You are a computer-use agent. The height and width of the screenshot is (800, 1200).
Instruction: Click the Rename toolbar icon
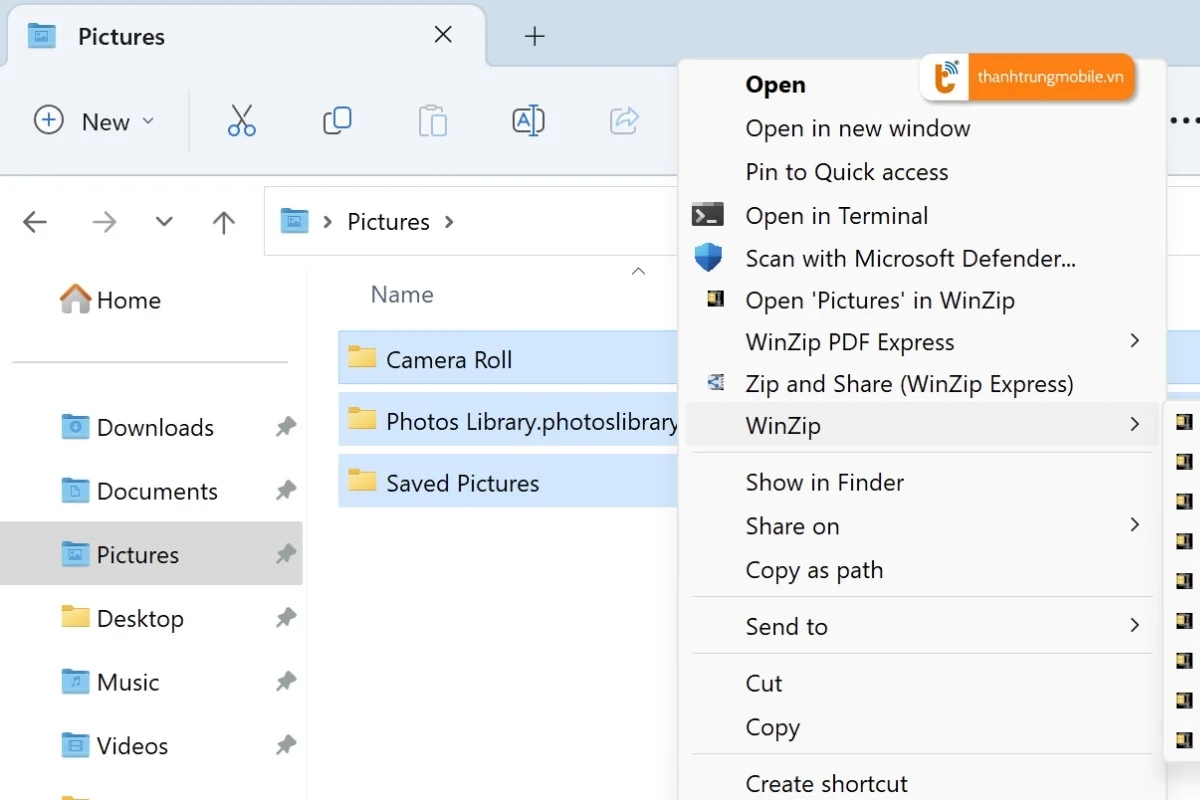click(x=528, y=121)
